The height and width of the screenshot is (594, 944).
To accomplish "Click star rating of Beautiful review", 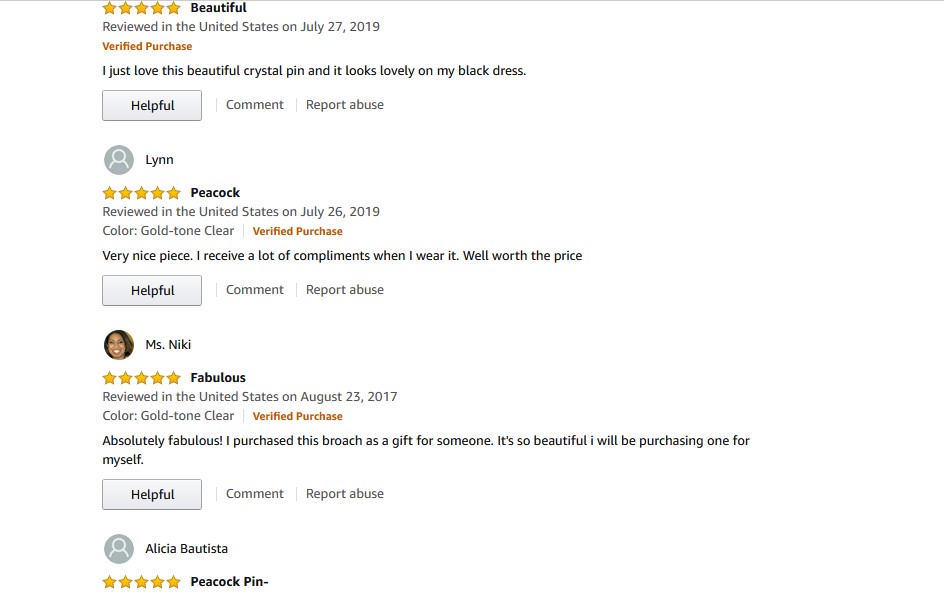I will [x=142, y=8].
